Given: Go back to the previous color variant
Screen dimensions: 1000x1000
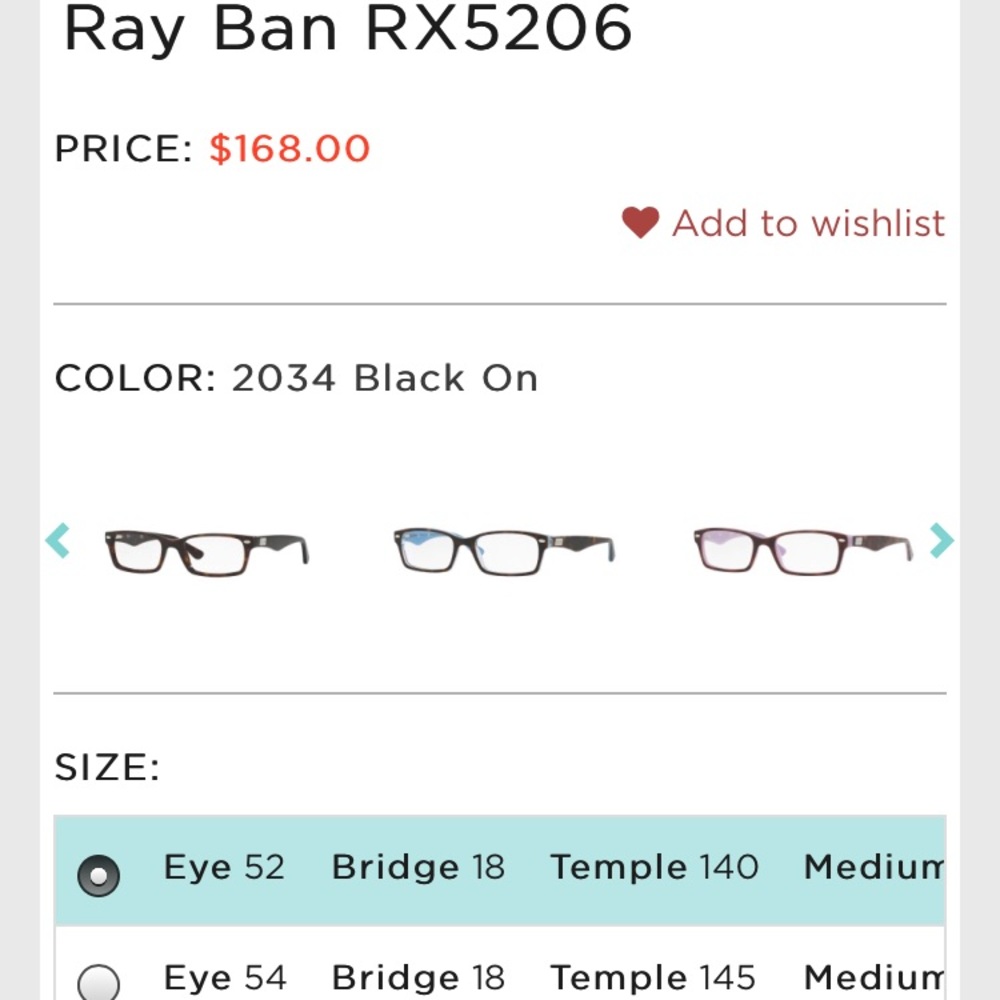Looking at the screenshot, I should [57, 541].
